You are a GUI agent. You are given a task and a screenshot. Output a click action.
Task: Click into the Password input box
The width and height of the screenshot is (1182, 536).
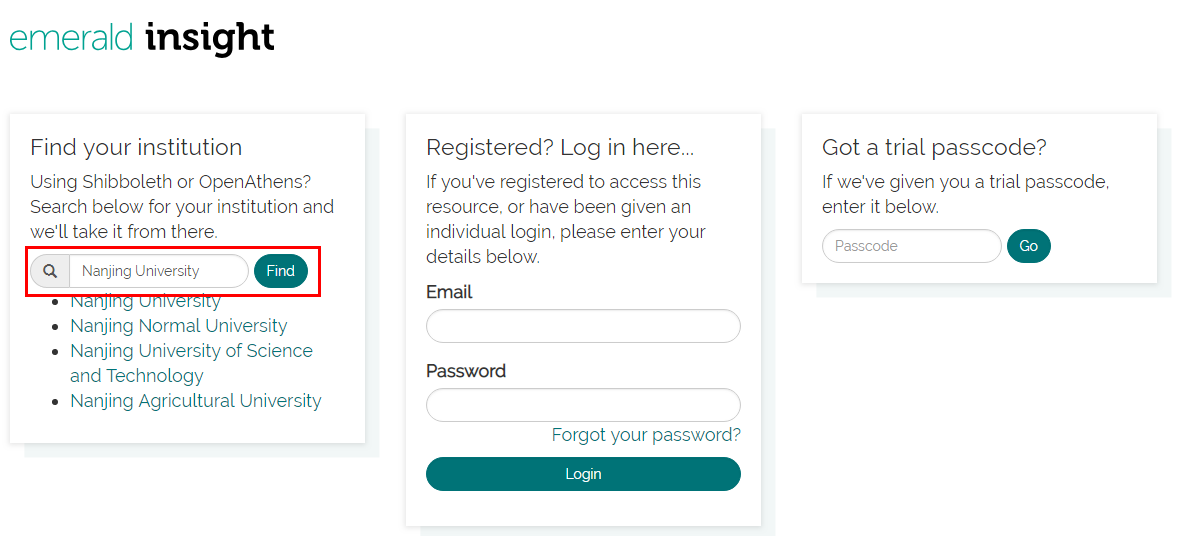[x=583, y=405]
